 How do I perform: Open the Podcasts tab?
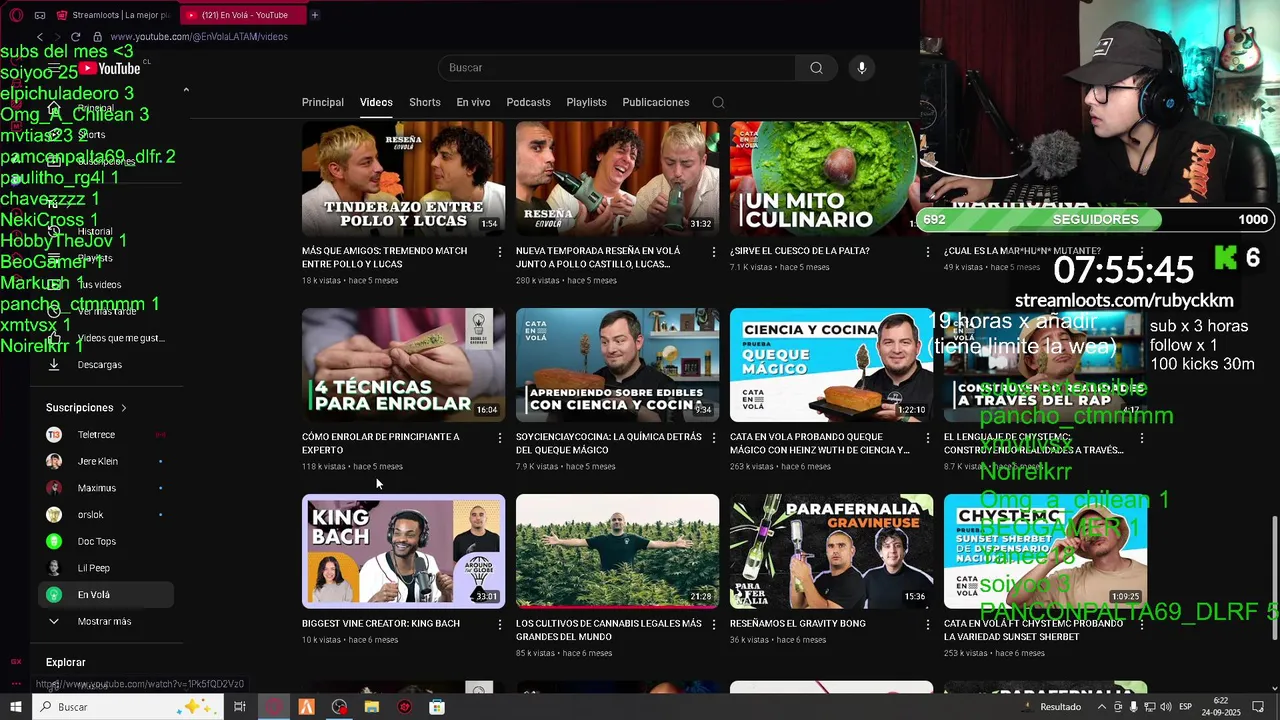tap(528, 102)
